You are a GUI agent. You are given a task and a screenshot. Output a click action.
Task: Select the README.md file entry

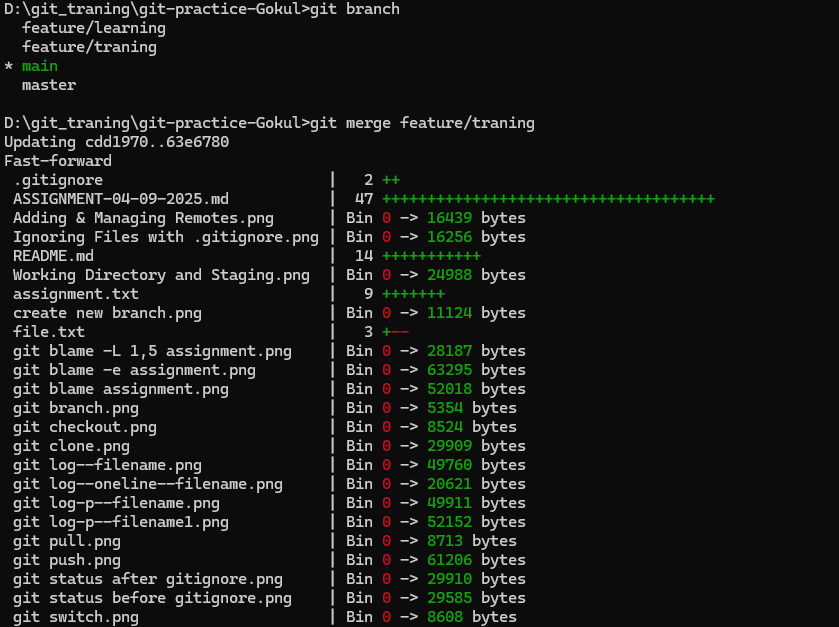(x=53, y=256)
